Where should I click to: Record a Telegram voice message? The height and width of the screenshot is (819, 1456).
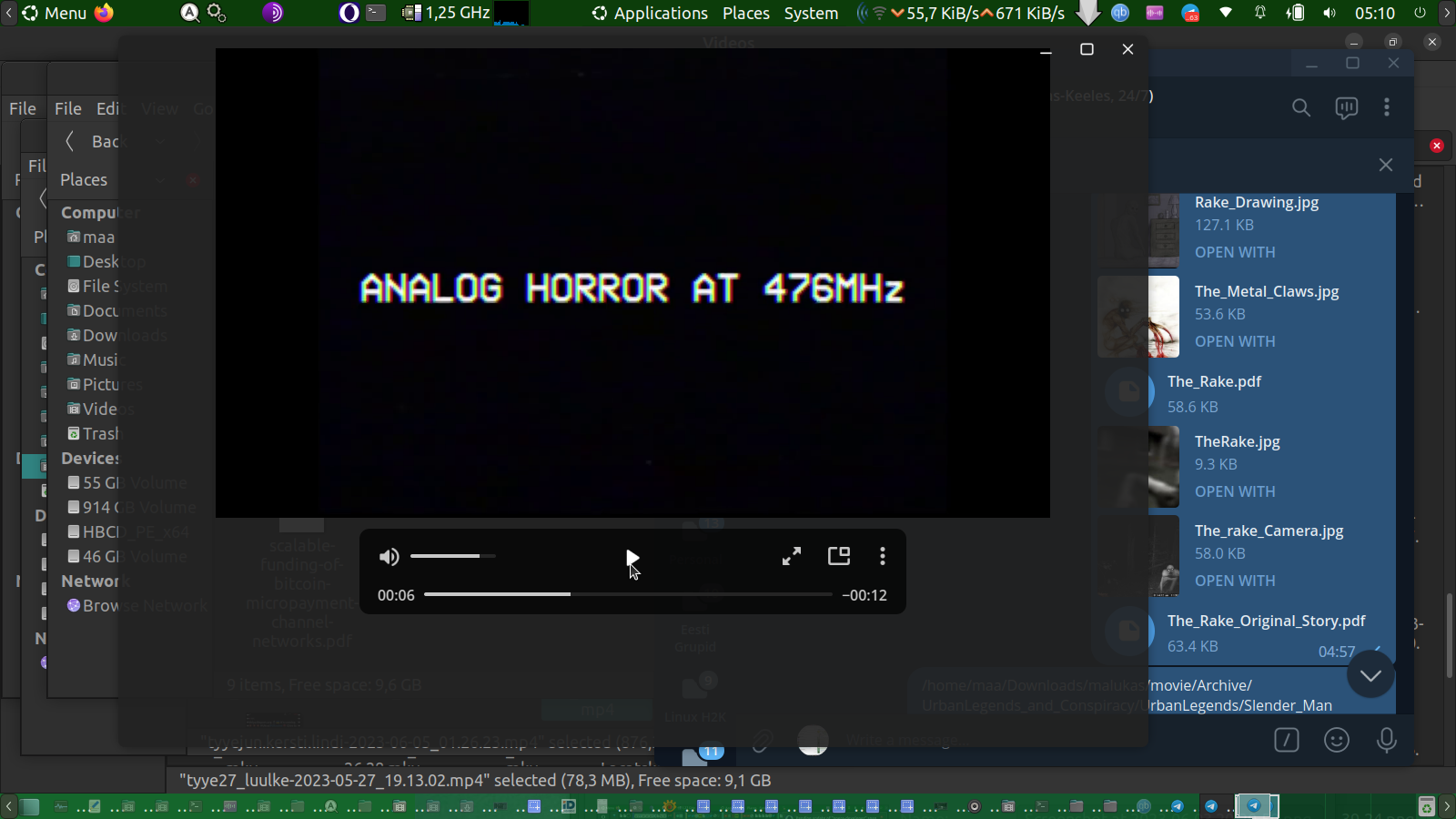coord(1387,741)
